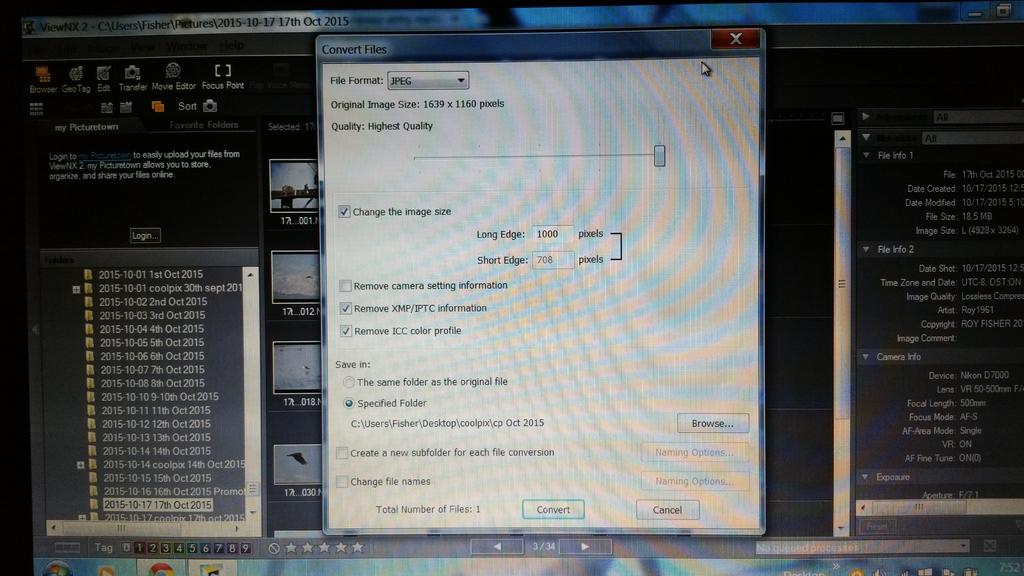Adjust the JPEG Quality slider handle

coord(660,156)
